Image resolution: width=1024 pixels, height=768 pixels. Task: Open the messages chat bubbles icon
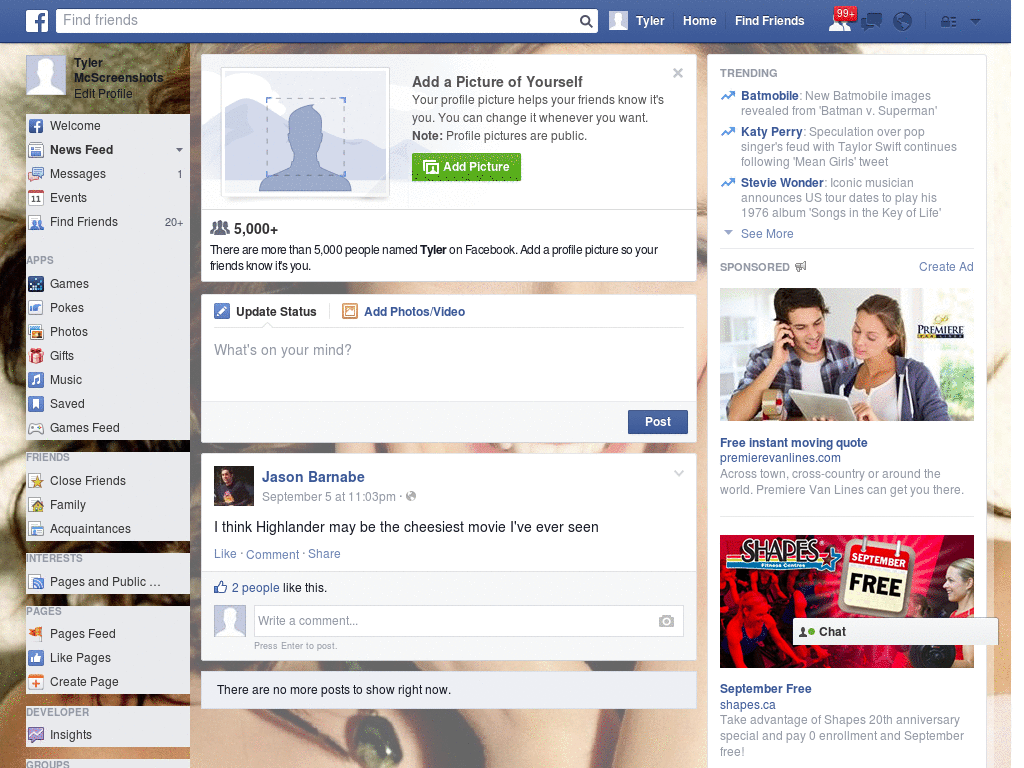871,22
